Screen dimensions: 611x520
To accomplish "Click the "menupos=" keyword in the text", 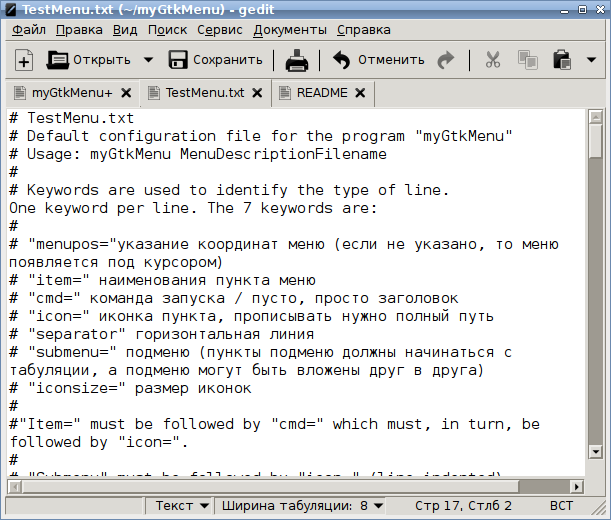I will coord(72,244).
